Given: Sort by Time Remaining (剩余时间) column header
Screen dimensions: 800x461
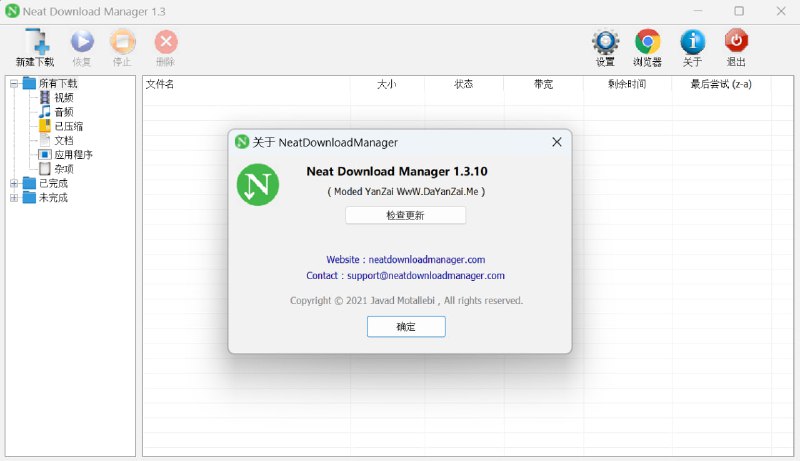Looking at the screenshot, I should pyautogui.click(x=627, y=84).
